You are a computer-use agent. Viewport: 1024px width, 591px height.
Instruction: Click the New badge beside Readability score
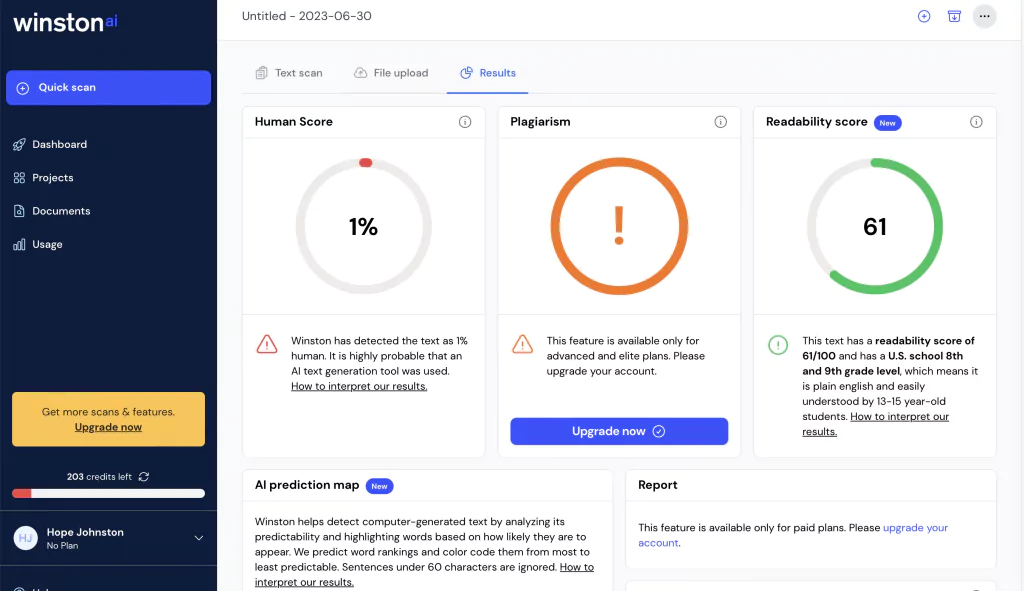click(x=888, y=123)
